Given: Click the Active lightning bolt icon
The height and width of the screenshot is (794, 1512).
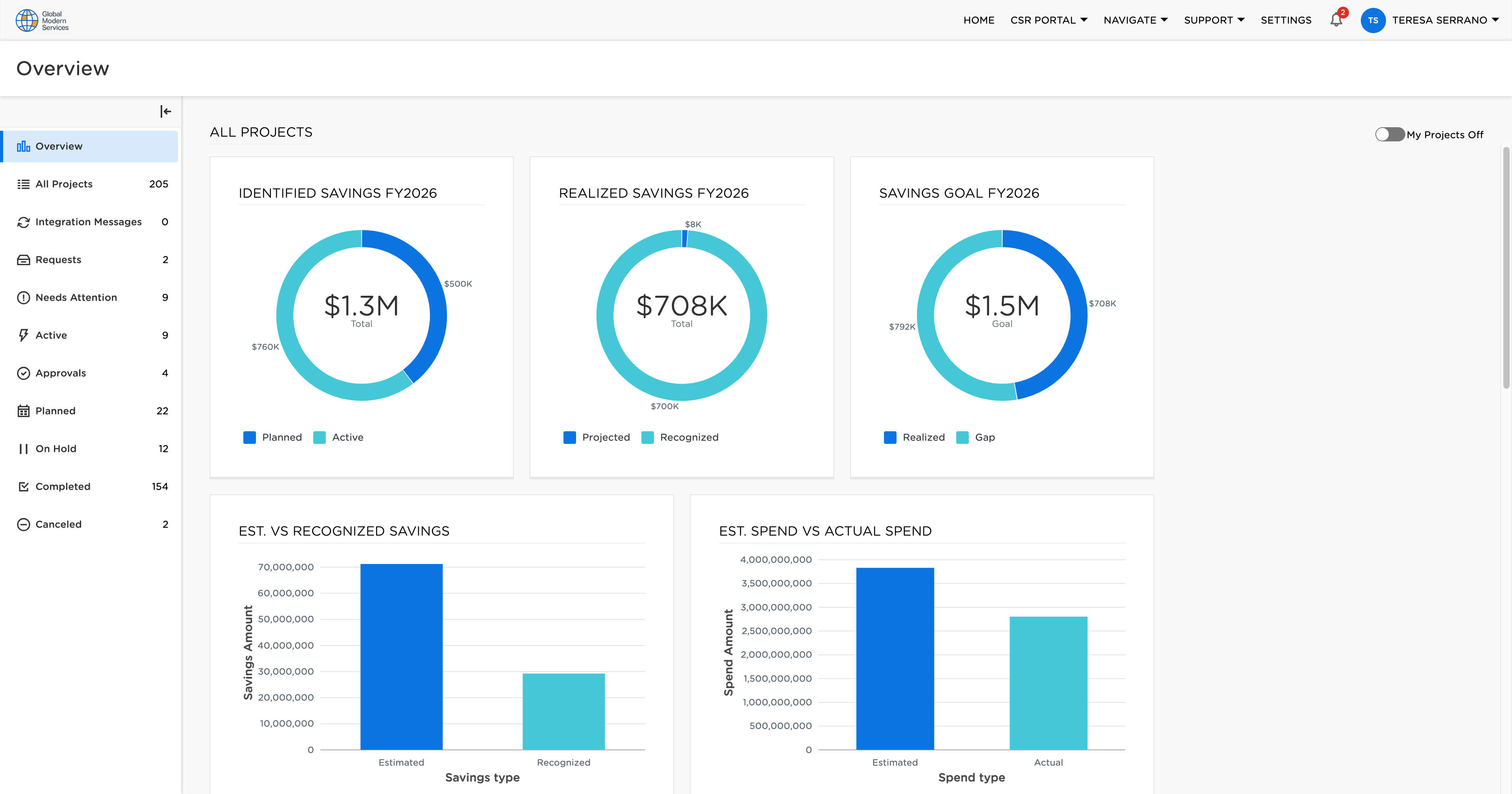Looking at the screenshot, I should click(24, 335).
